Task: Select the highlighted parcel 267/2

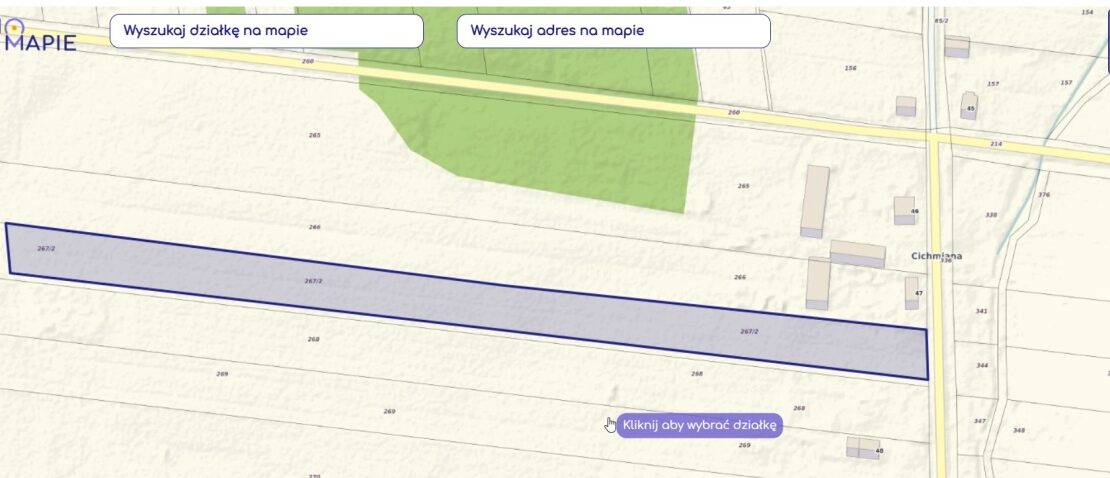Action: pos(467,302)
